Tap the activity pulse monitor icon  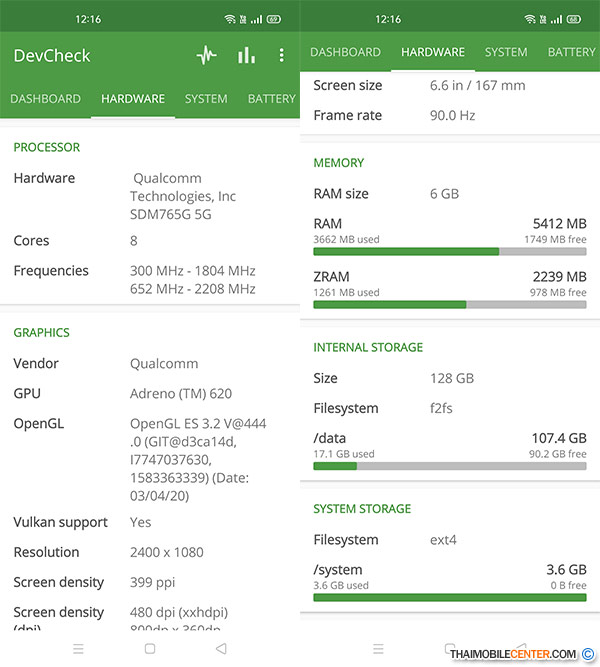pyautogui.click(x=206, y=56)
